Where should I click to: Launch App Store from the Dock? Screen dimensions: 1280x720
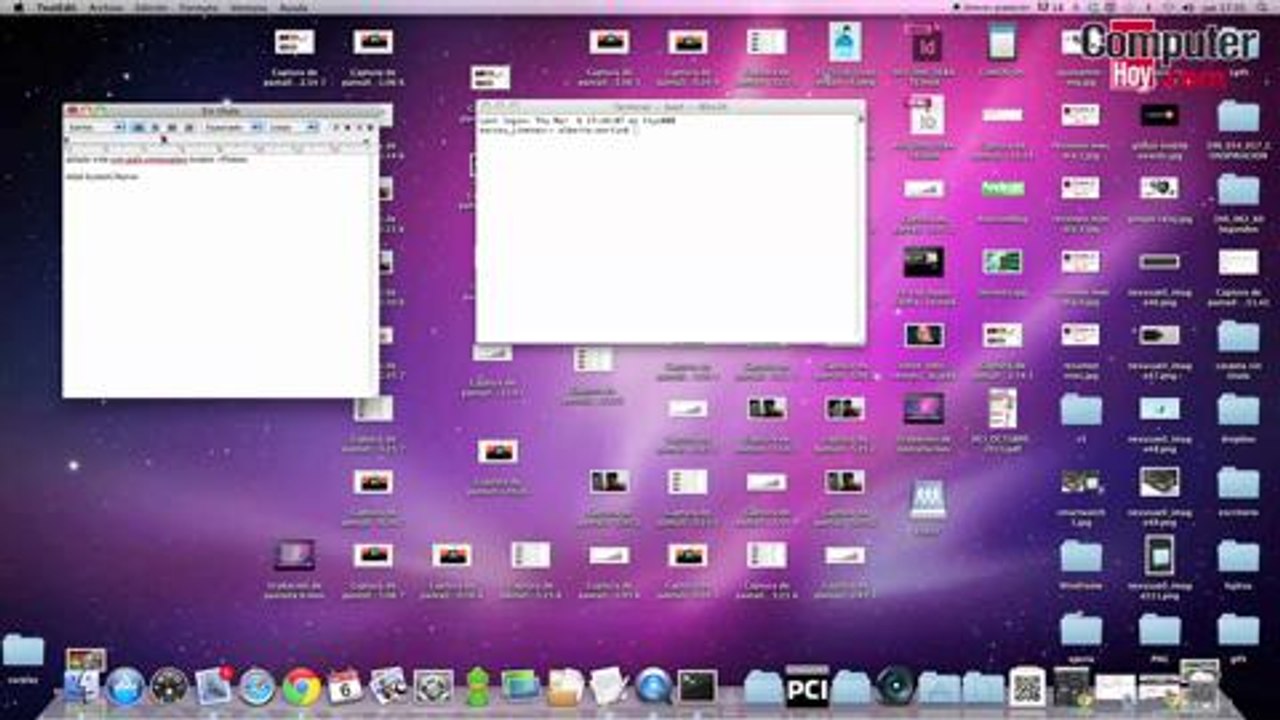click(x=125, y=686)
